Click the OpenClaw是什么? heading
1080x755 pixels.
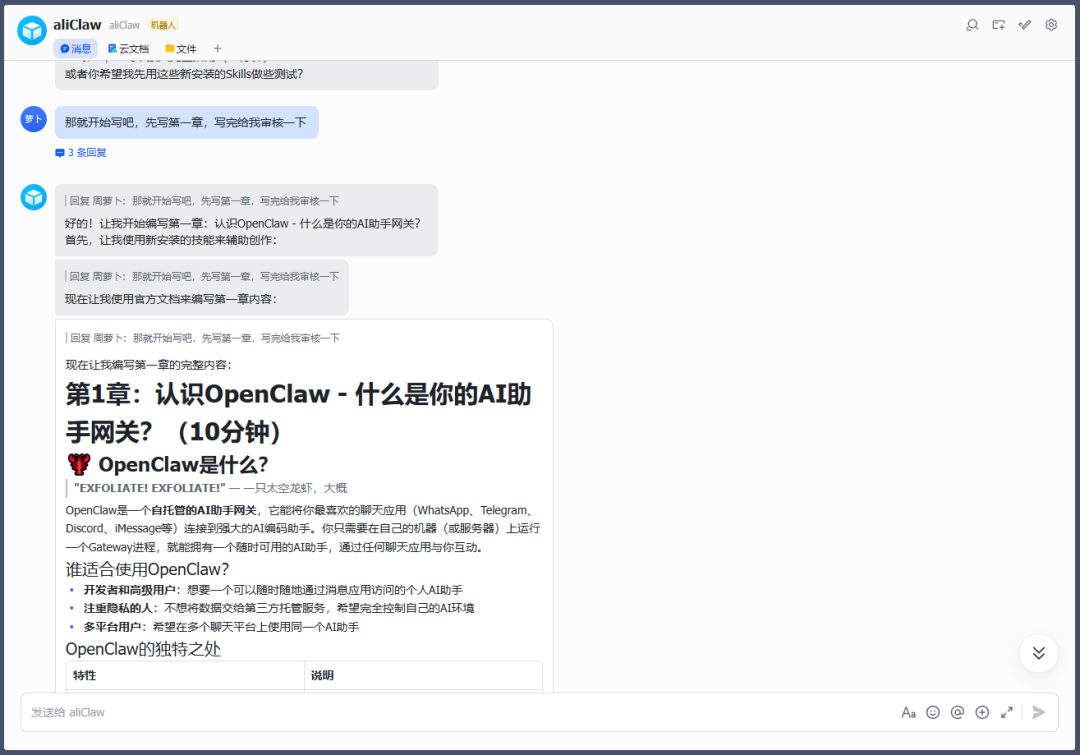[183, 464]
